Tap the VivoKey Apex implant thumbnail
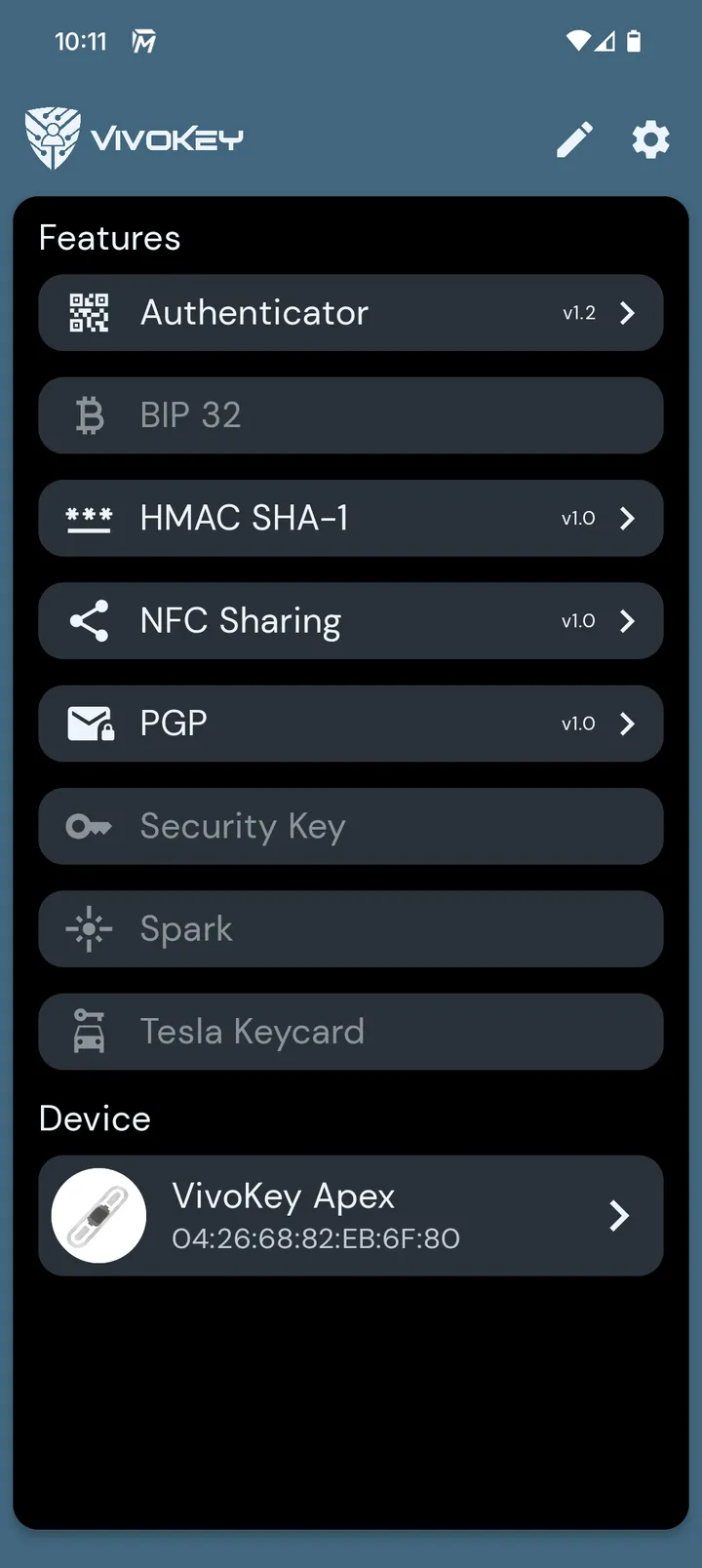 point(98,1216)
